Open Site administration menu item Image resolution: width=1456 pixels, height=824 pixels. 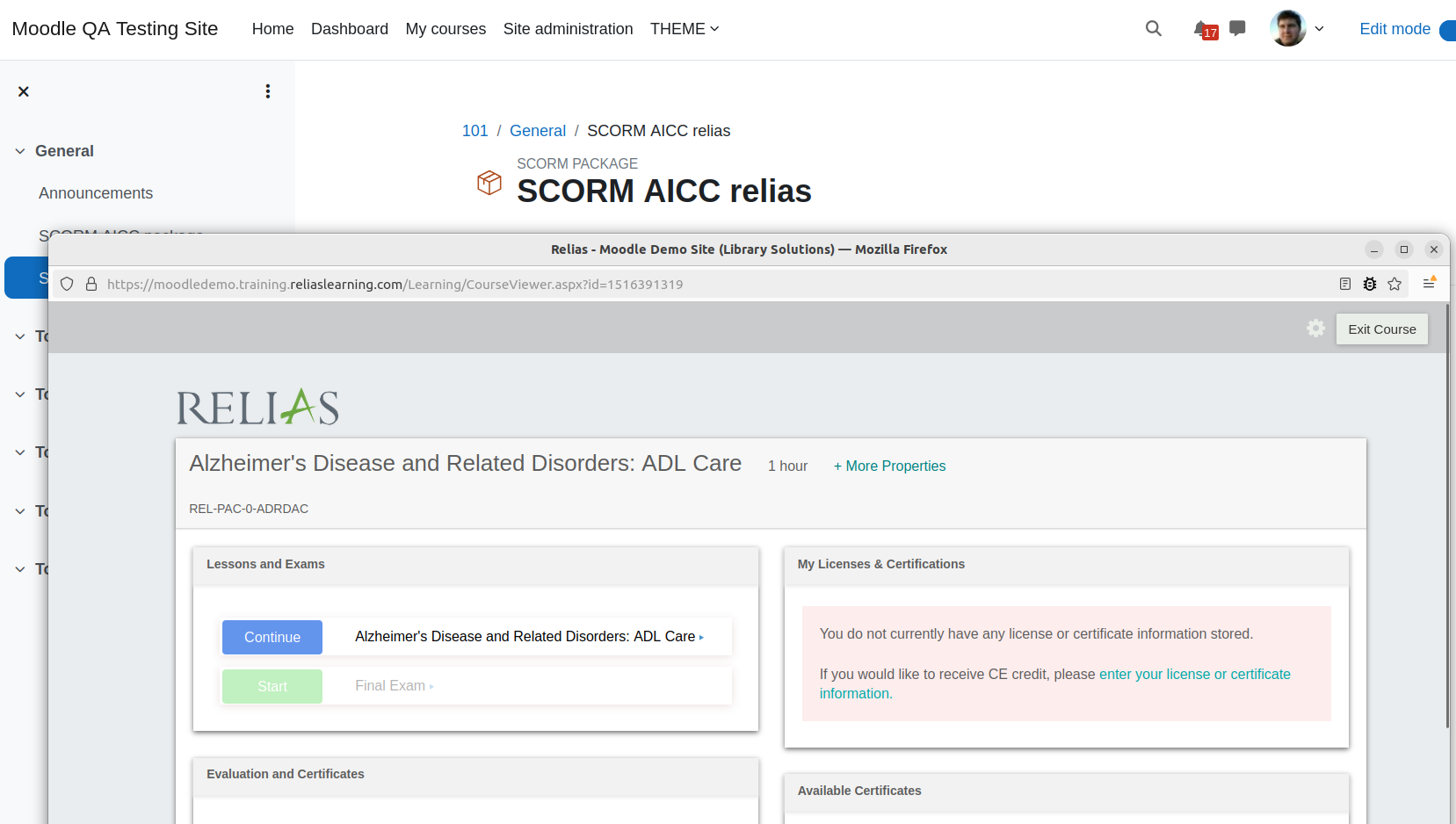[x=568, y=29]
